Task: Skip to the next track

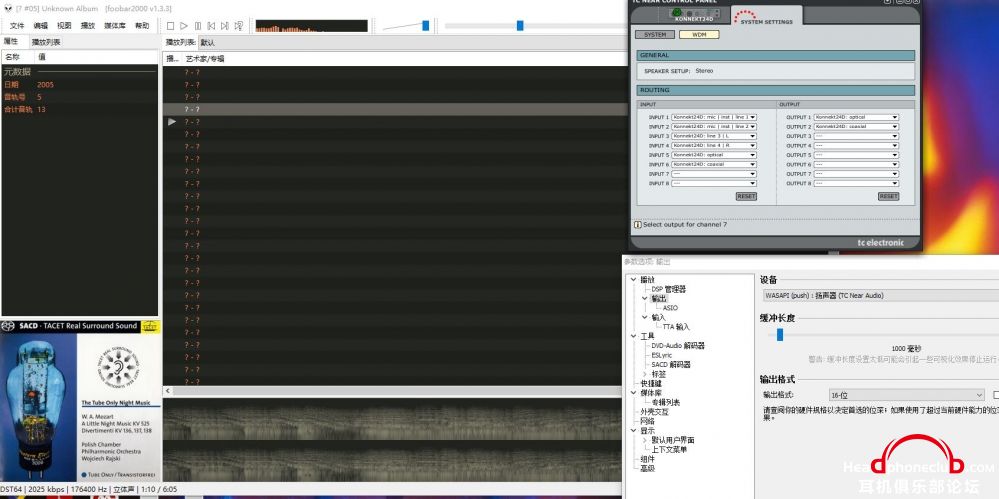Action: pos(224,26)
